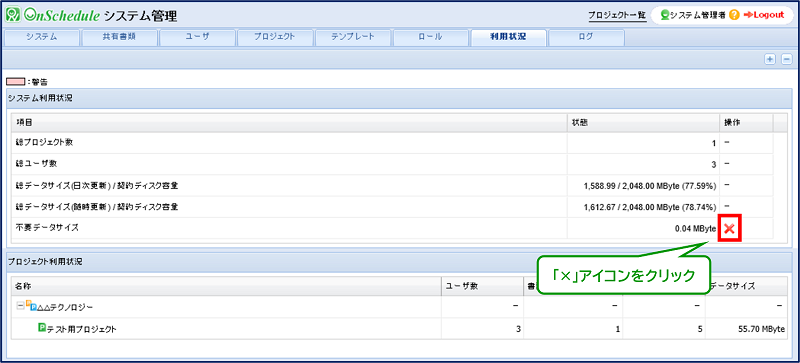This screenshot has width=800, height=363.
Task: Open the ログ tab
Action: pos(586,37)
